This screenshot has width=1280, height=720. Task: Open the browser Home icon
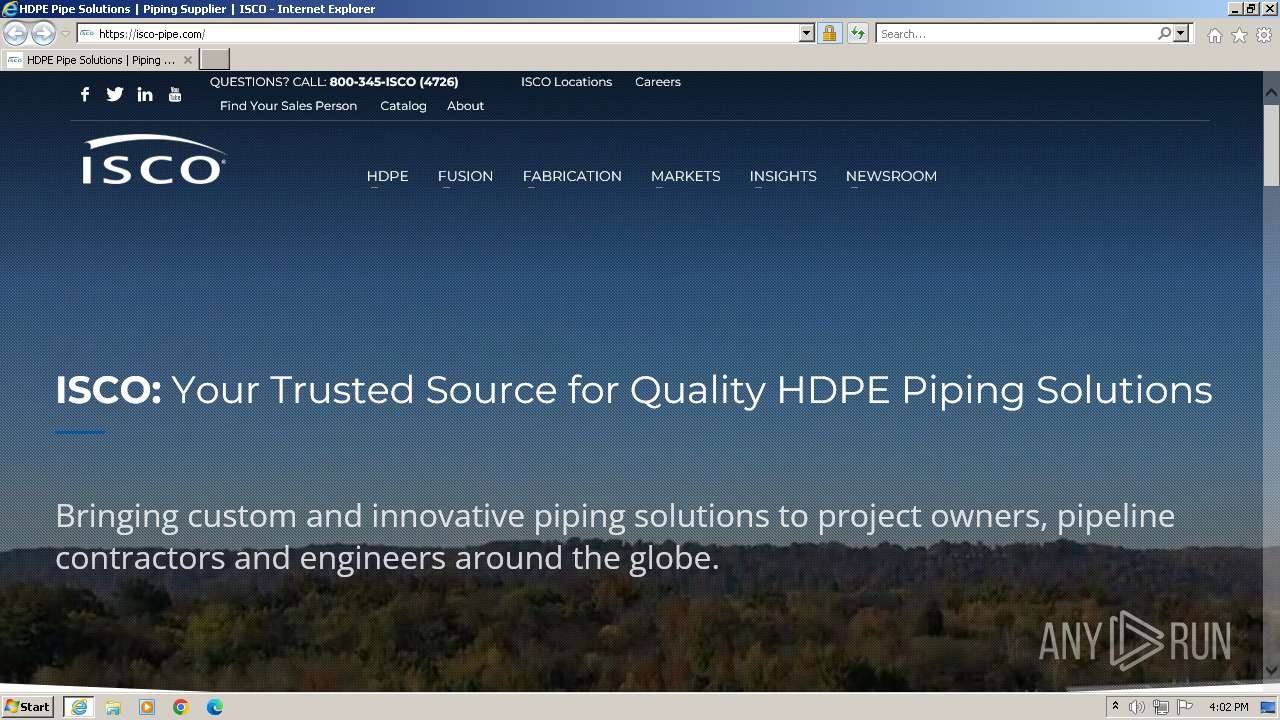pyautogui.click(x=1214, y=35)
